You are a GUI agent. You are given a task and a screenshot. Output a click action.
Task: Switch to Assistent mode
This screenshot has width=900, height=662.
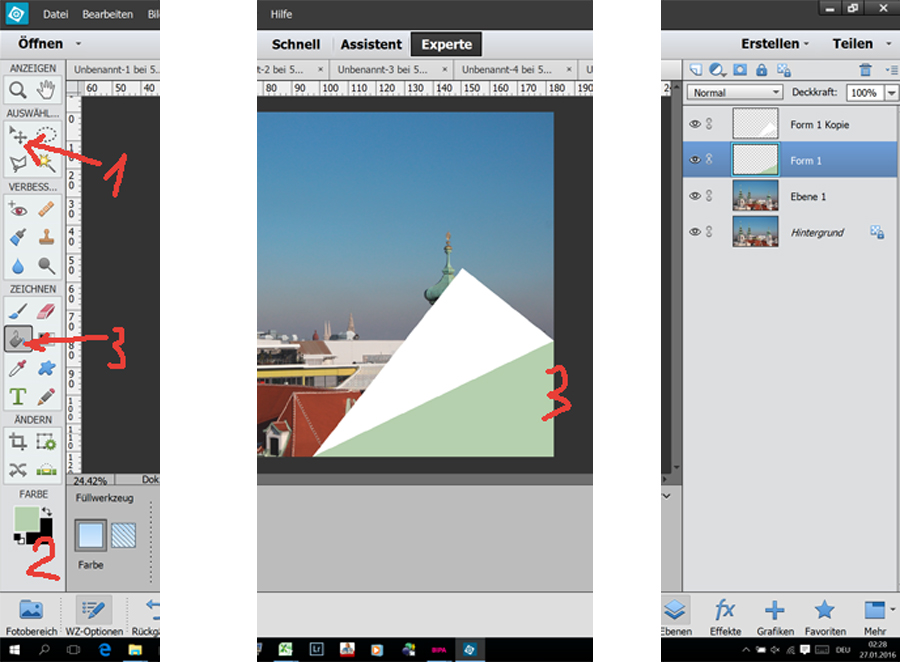(x=371, y=44)
